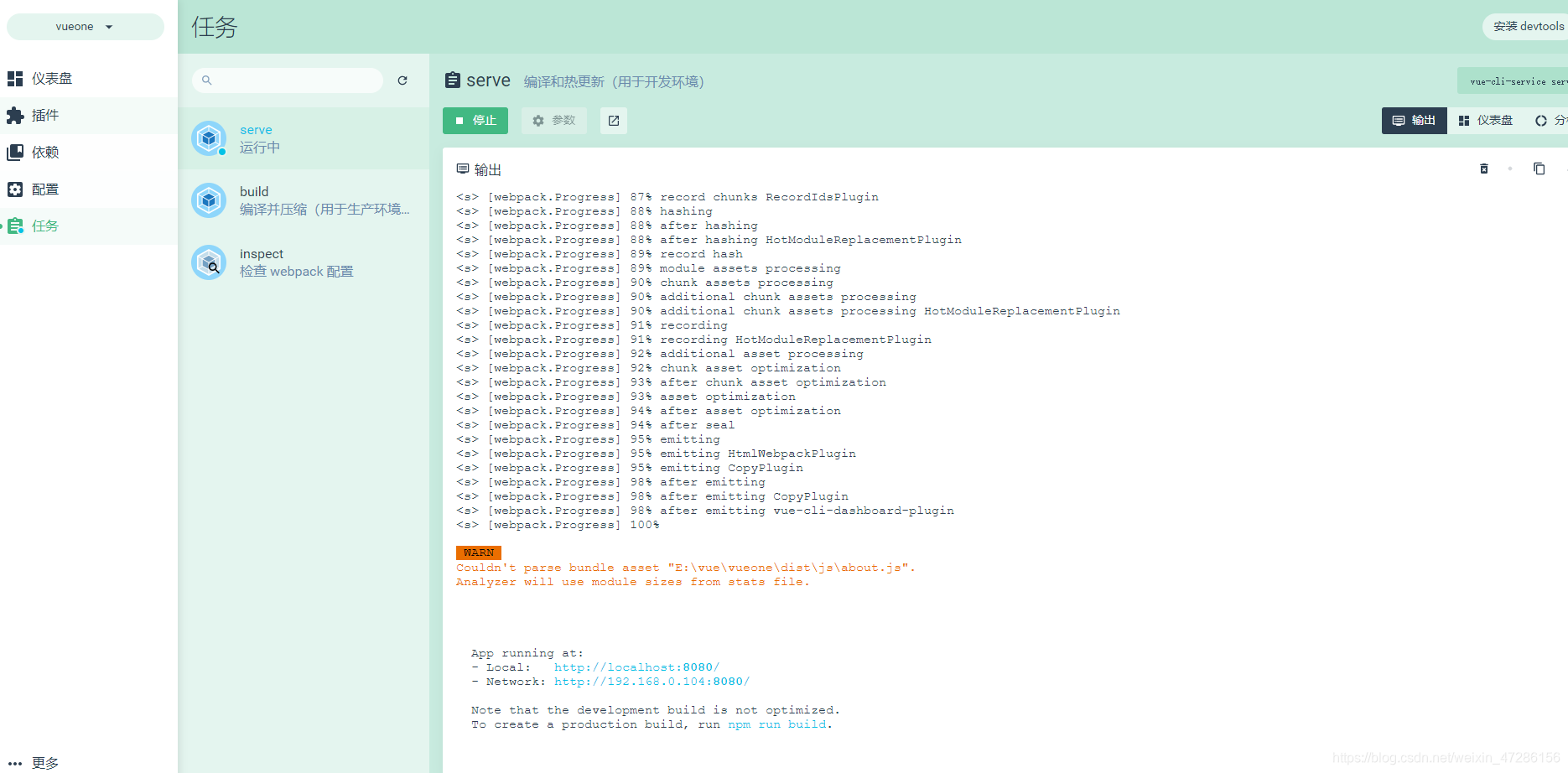Open the 插件 plugins page
This screenshot has width=1568, height=773.
coord(88,116)
